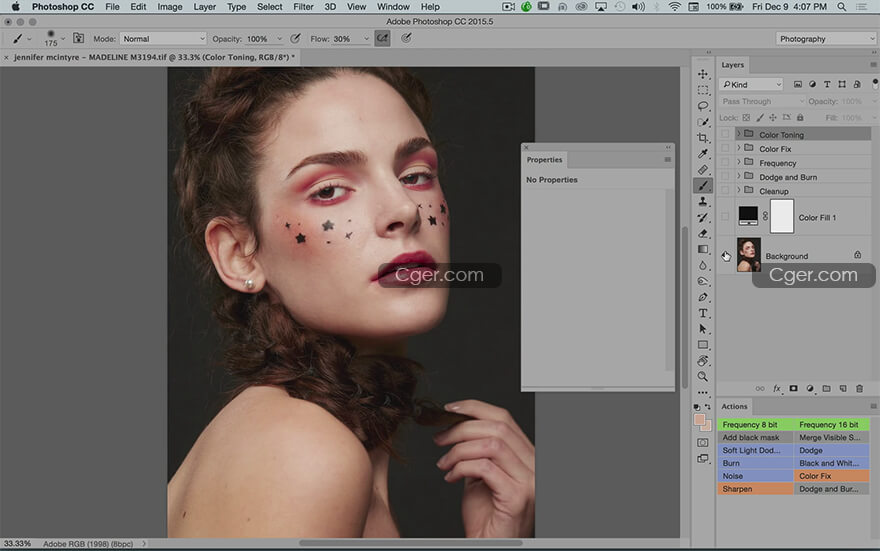
Task: Open the Photography workspace dropdown
Action: pyautogui.click(x=826, y=39)
